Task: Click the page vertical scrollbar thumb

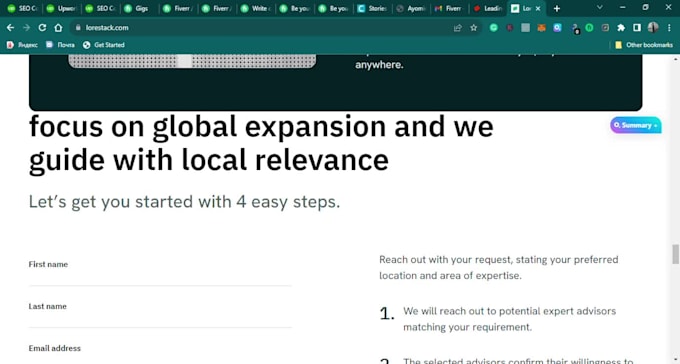Action: [675, 254]
